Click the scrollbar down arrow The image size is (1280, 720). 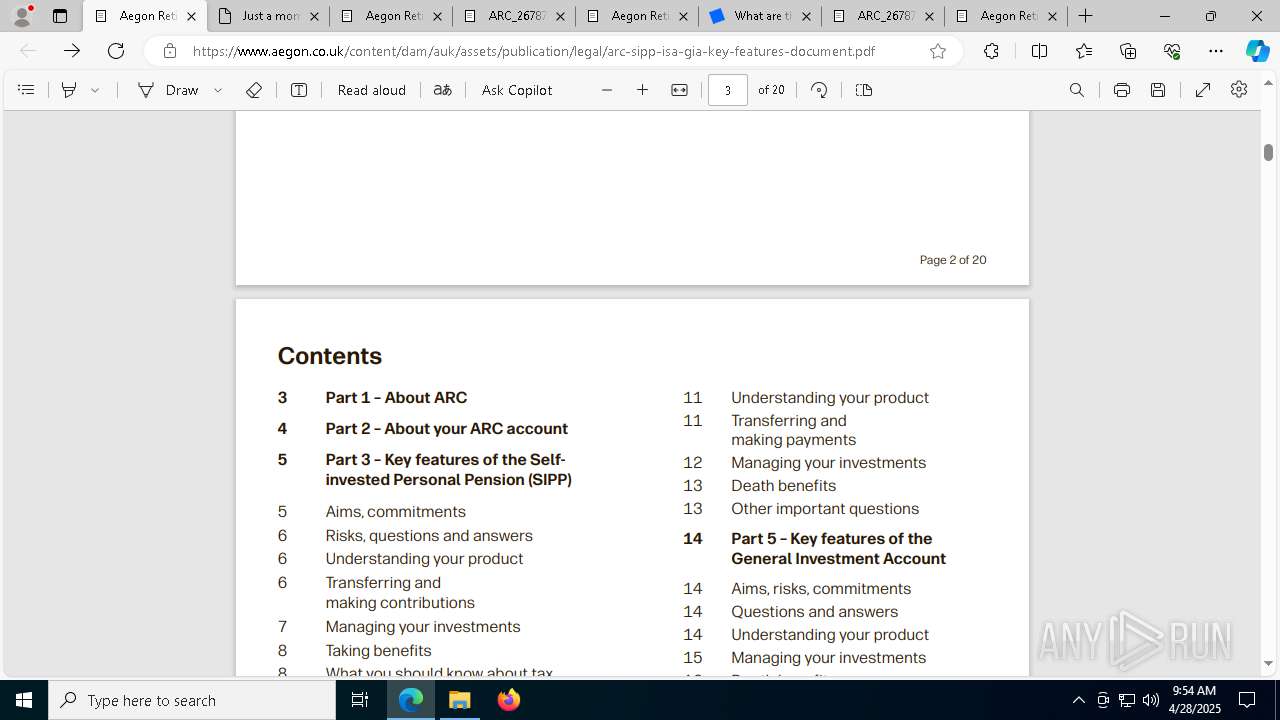tap(1268, 663)
